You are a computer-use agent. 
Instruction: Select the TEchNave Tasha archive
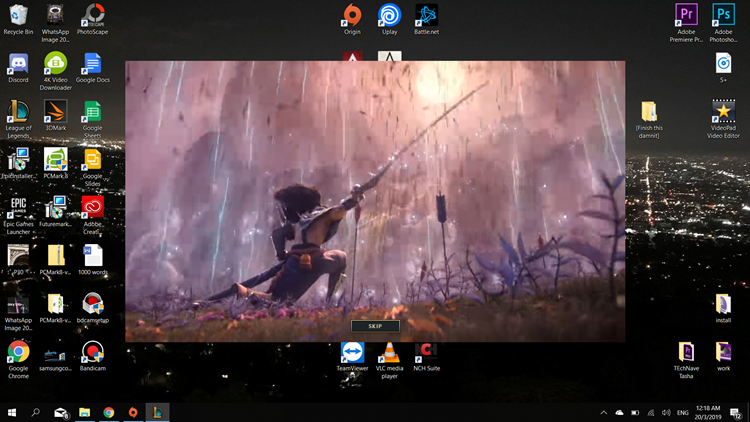(x=686, y=359)
